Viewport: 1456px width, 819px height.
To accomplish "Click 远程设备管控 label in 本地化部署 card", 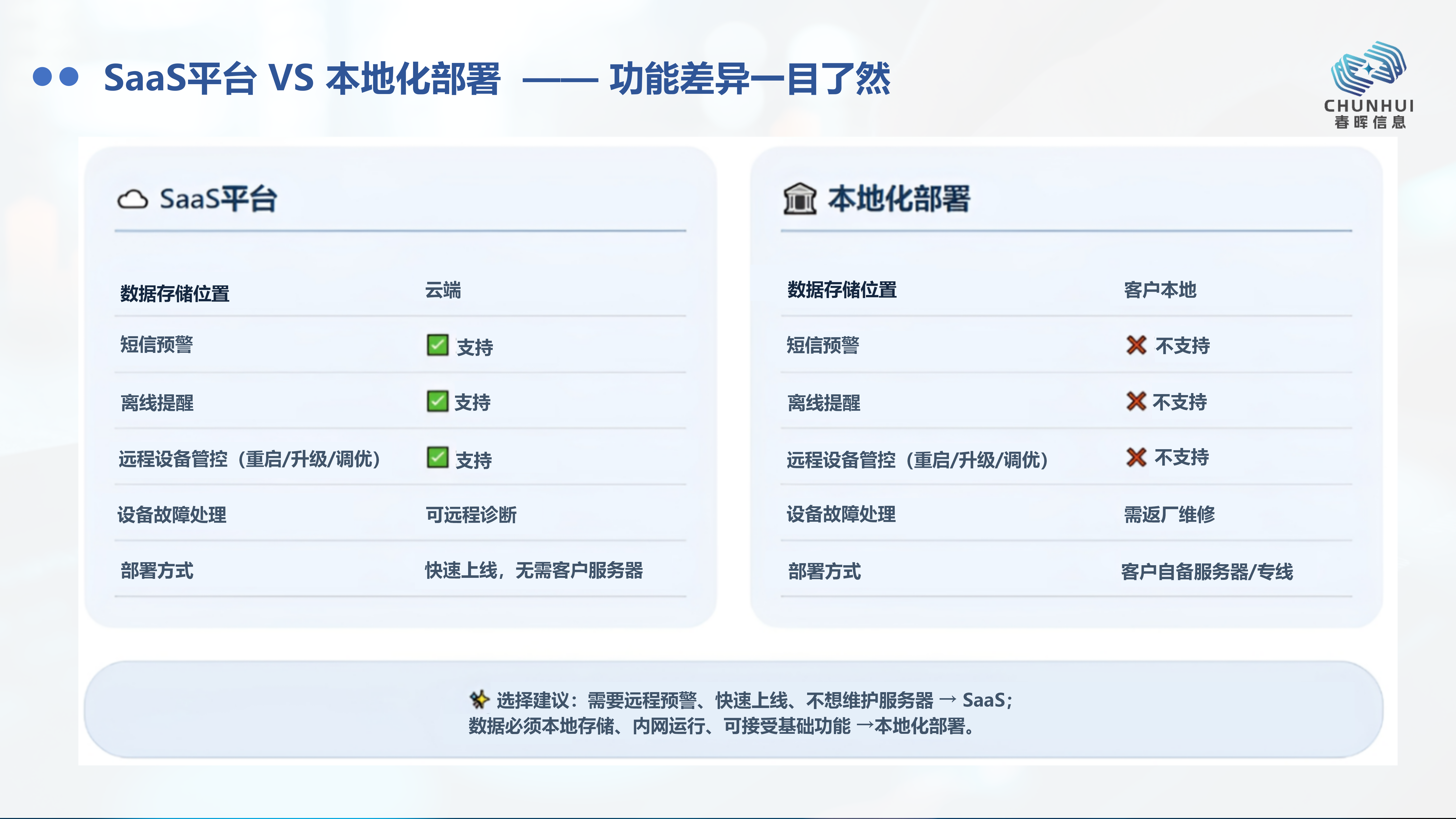I will (917, 460).
